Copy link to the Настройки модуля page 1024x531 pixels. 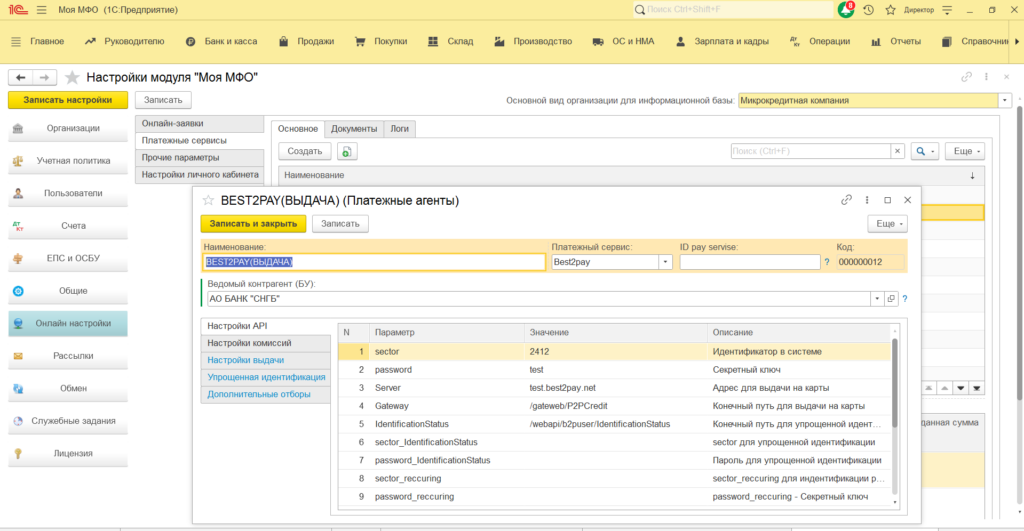coord(967,77)
